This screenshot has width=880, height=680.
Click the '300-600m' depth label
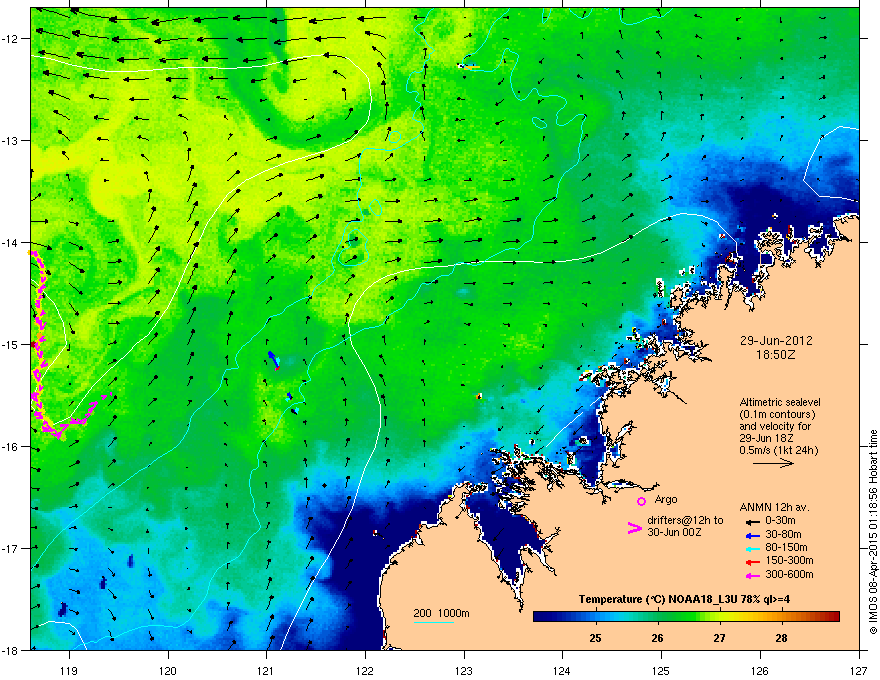coord(789,574)
